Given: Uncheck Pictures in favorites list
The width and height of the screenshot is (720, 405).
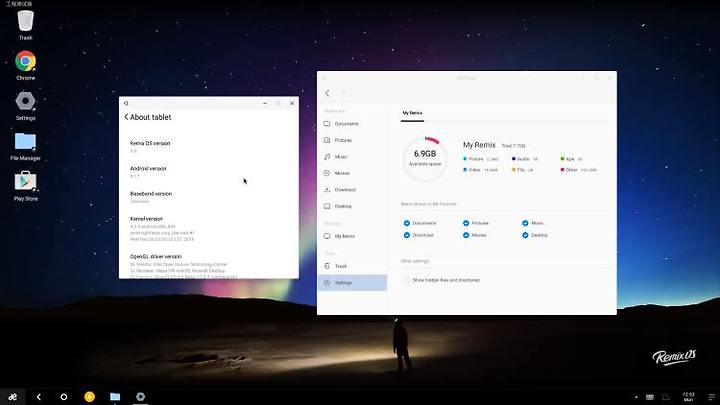Looking at the screenshot, I should 466,223.
